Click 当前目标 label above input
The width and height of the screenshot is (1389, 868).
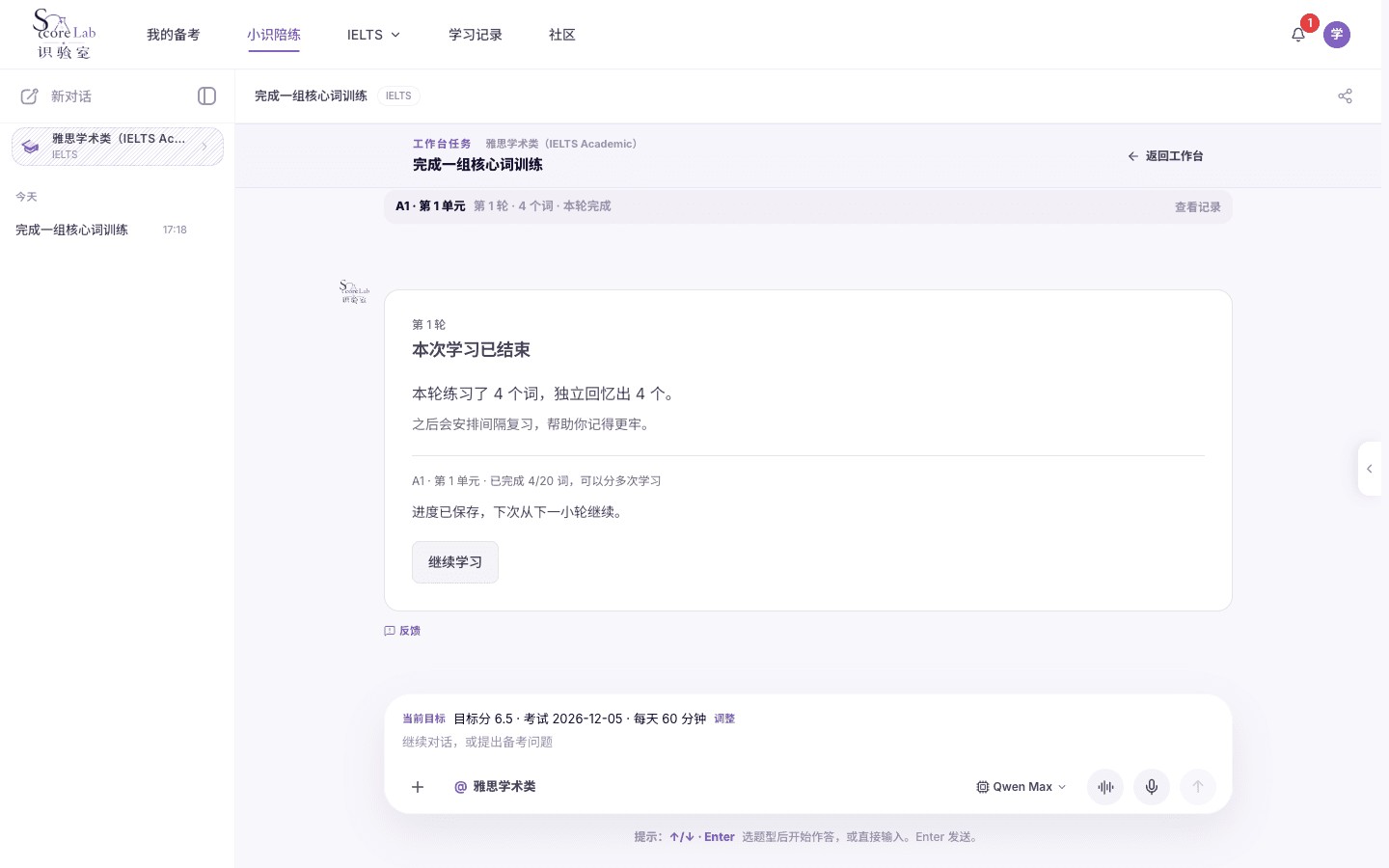(423, 719)
